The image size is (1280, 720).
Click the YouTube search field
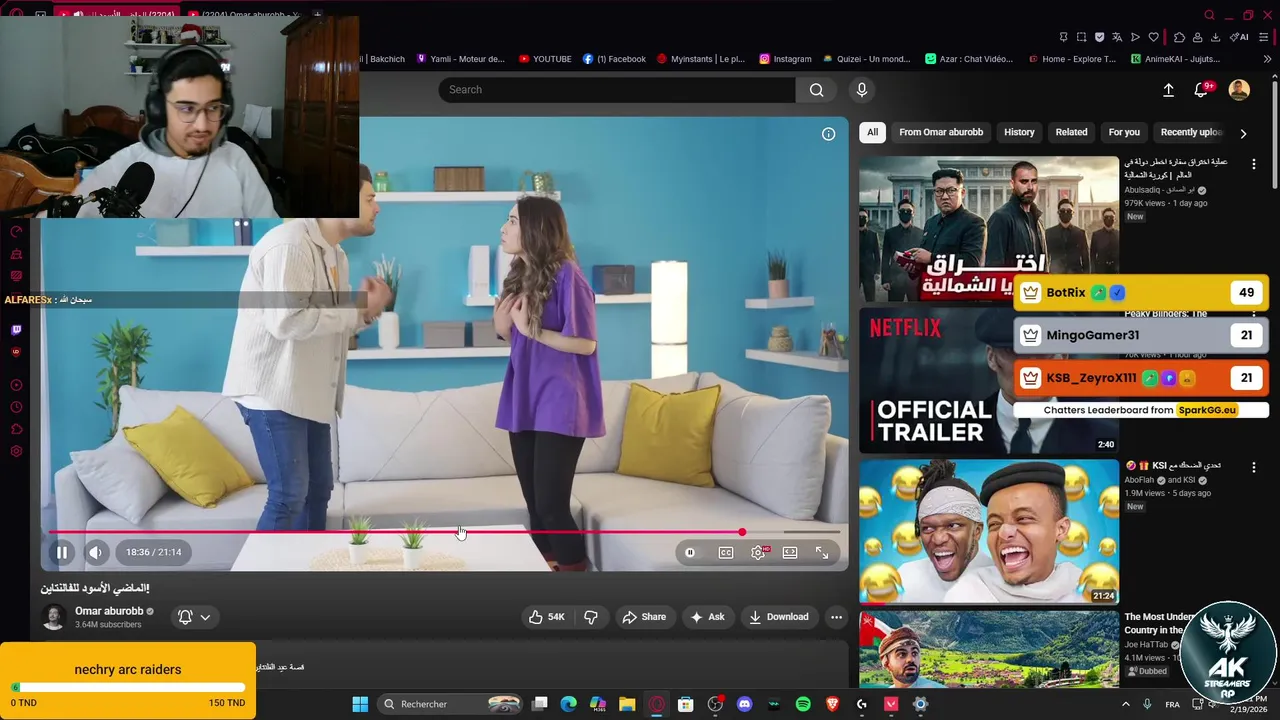[617, 90]
